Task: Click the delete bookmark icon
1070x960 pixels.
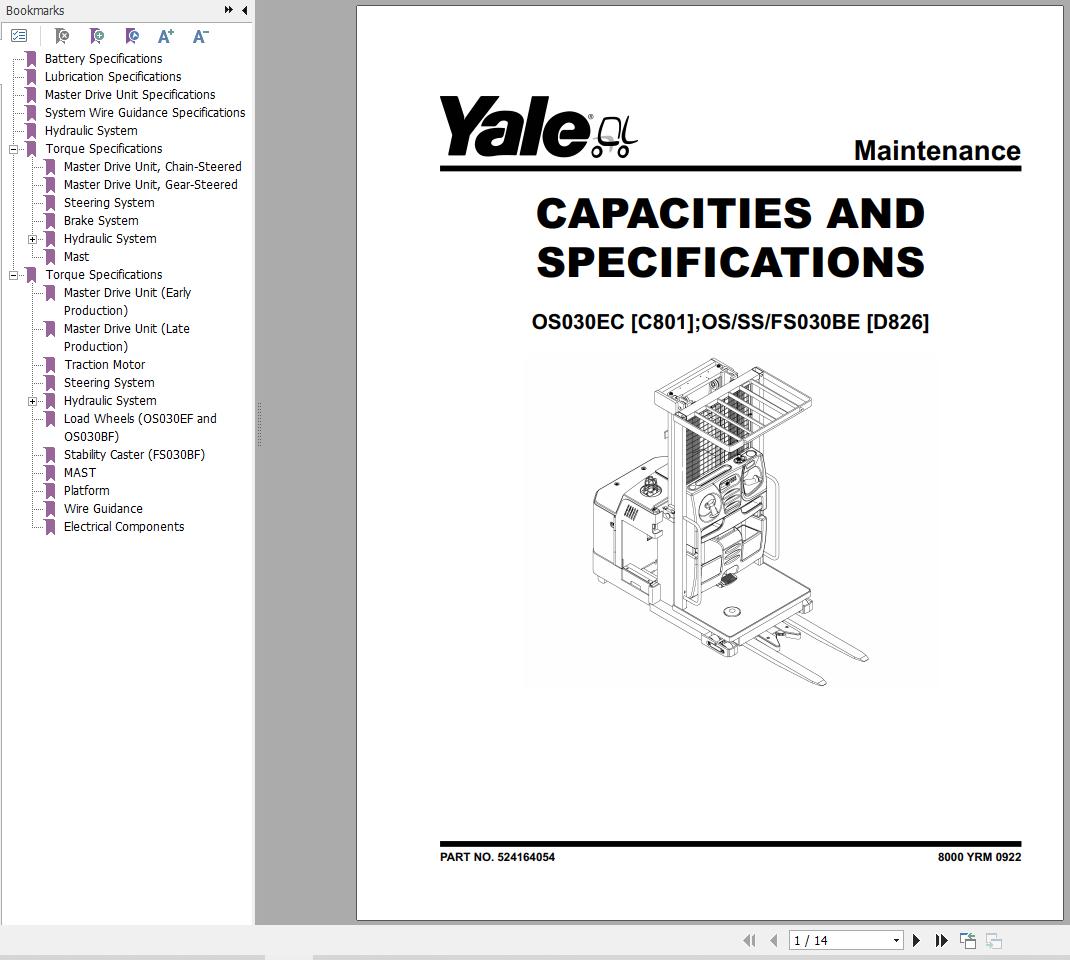Action: (61, 35)
